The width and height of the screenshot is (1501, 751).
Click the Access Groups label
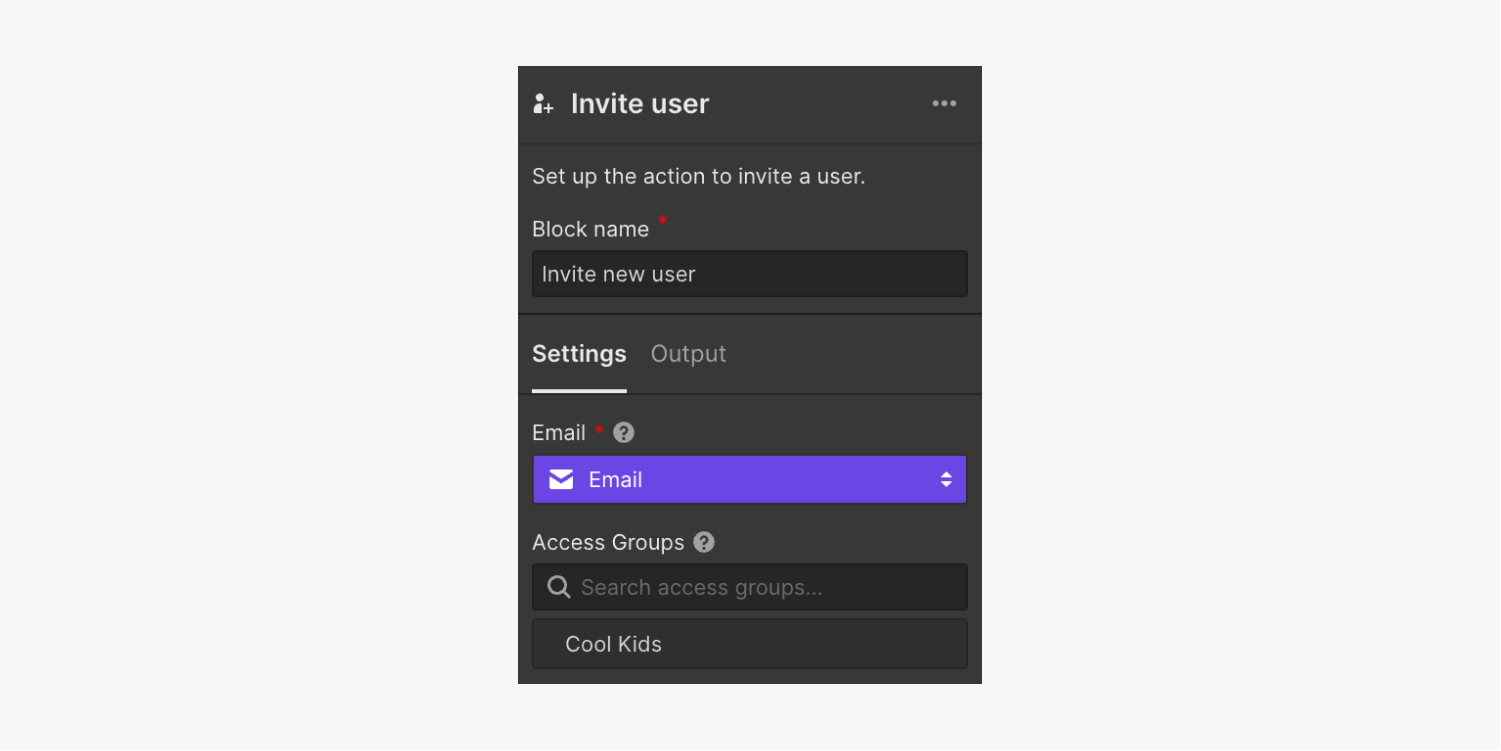point(608,542)
